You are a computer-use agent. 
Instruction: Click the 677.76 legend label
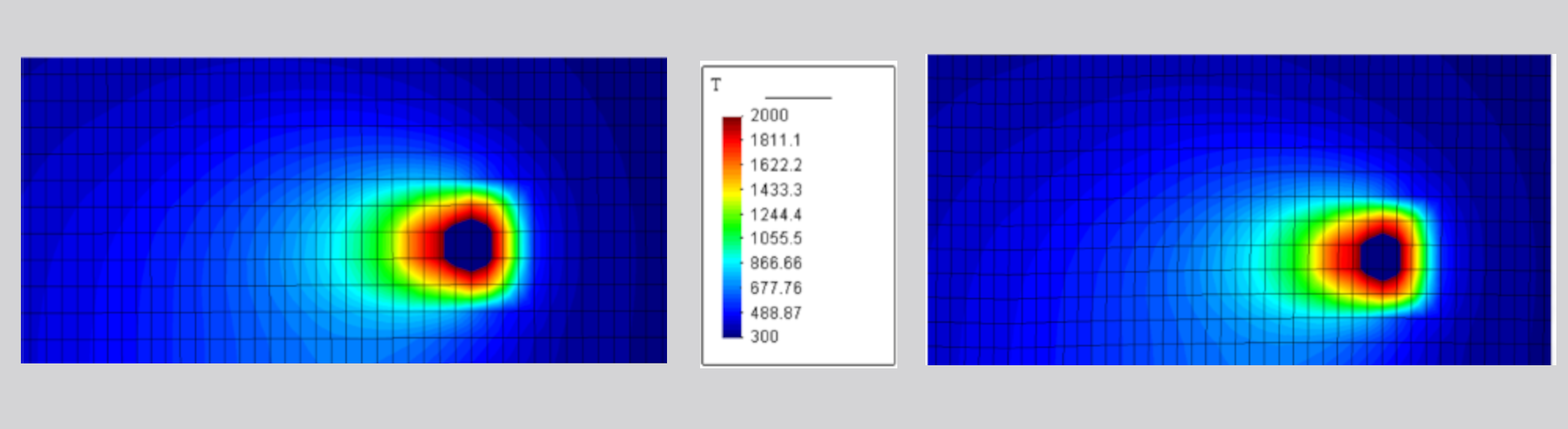tap(775, 288)
